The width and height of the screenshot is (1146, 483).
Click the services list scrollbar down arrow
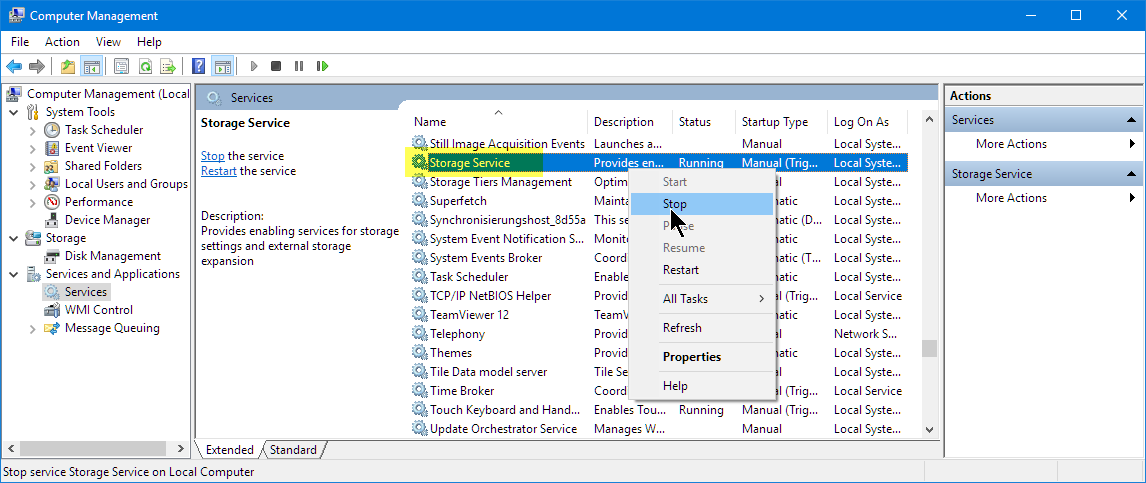click(929, 429)
